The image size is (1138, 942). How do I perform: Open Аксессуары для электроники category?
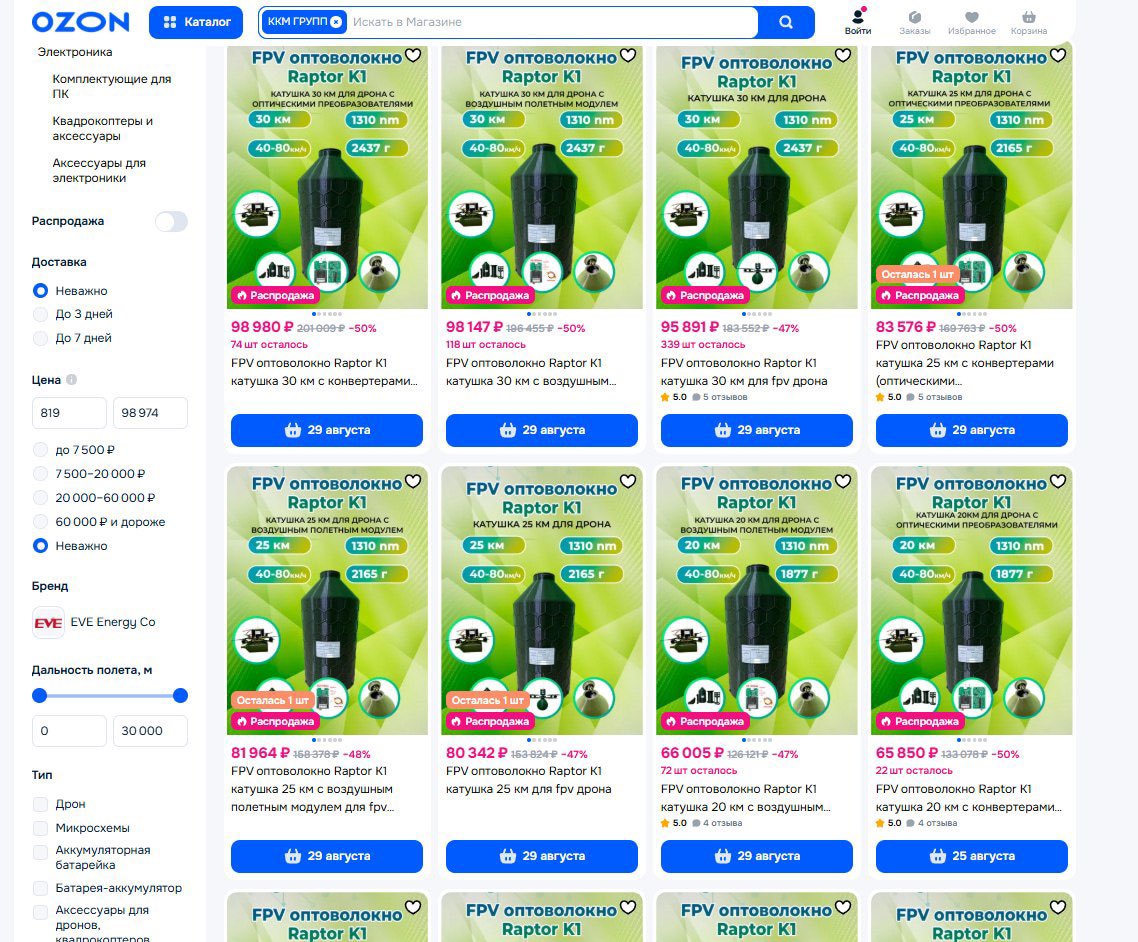point(99,171)
